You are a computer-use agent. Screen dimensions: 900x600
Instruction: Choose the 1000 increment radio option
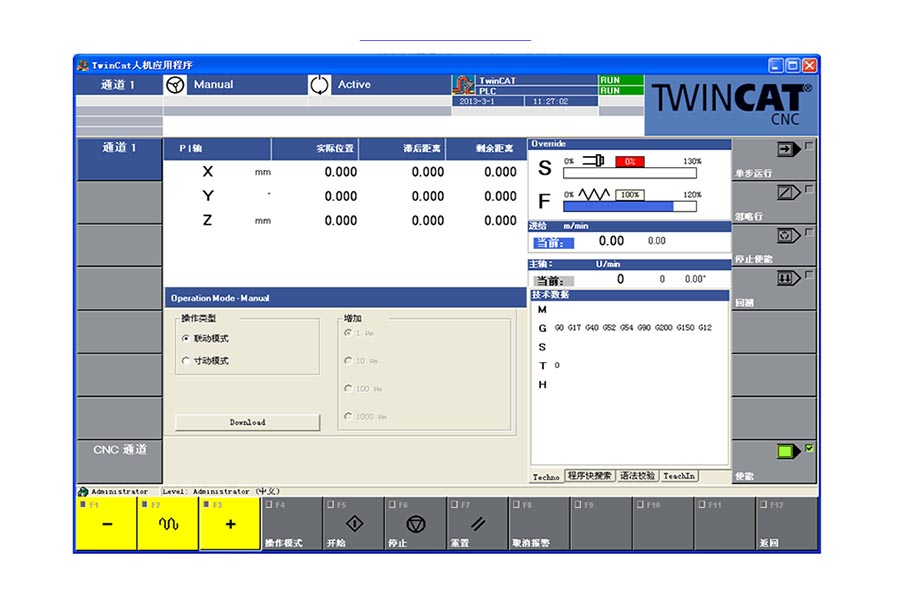tap(348, 416)
